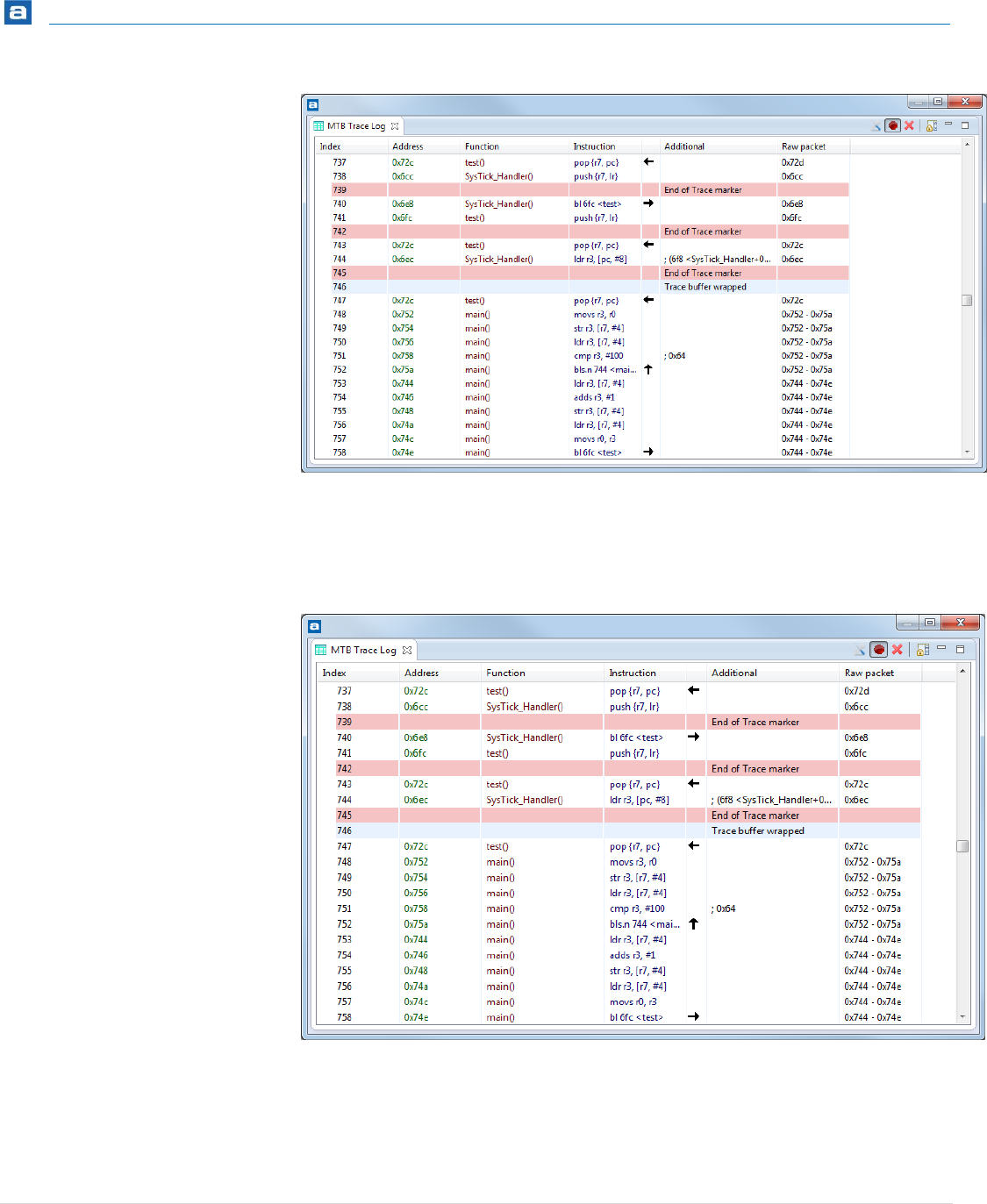Select End of Trace marker row 739 in upper window

tap(590, 189)
